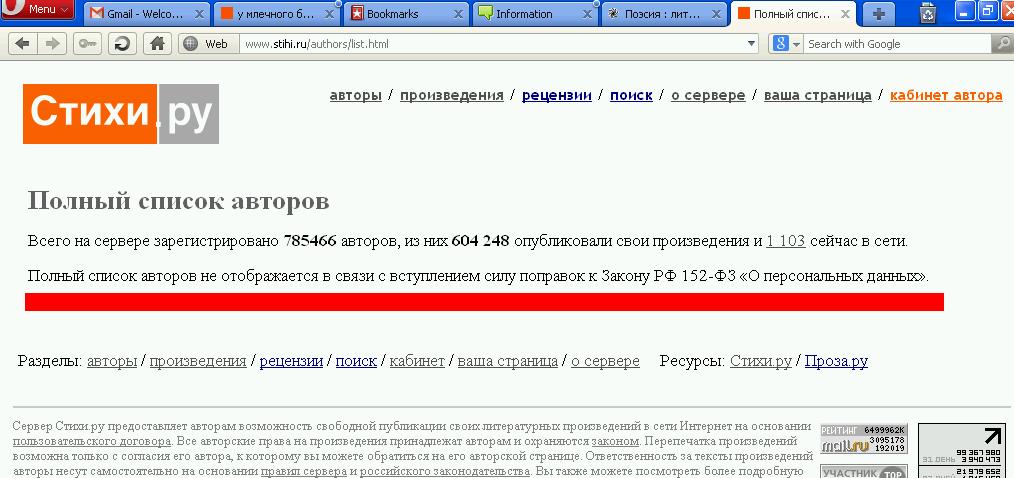Open the top 'ваша страница' navigation link

click(x=818, y=95)
